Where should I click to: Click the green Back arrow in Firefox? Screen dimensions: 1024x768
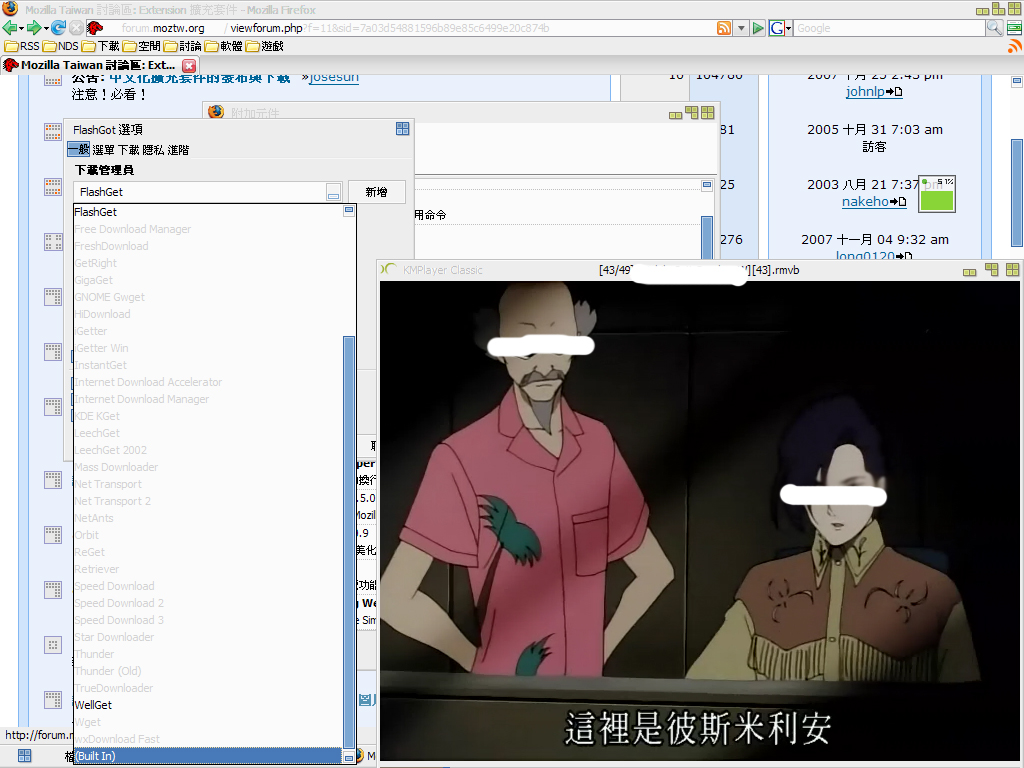(10, 28)
